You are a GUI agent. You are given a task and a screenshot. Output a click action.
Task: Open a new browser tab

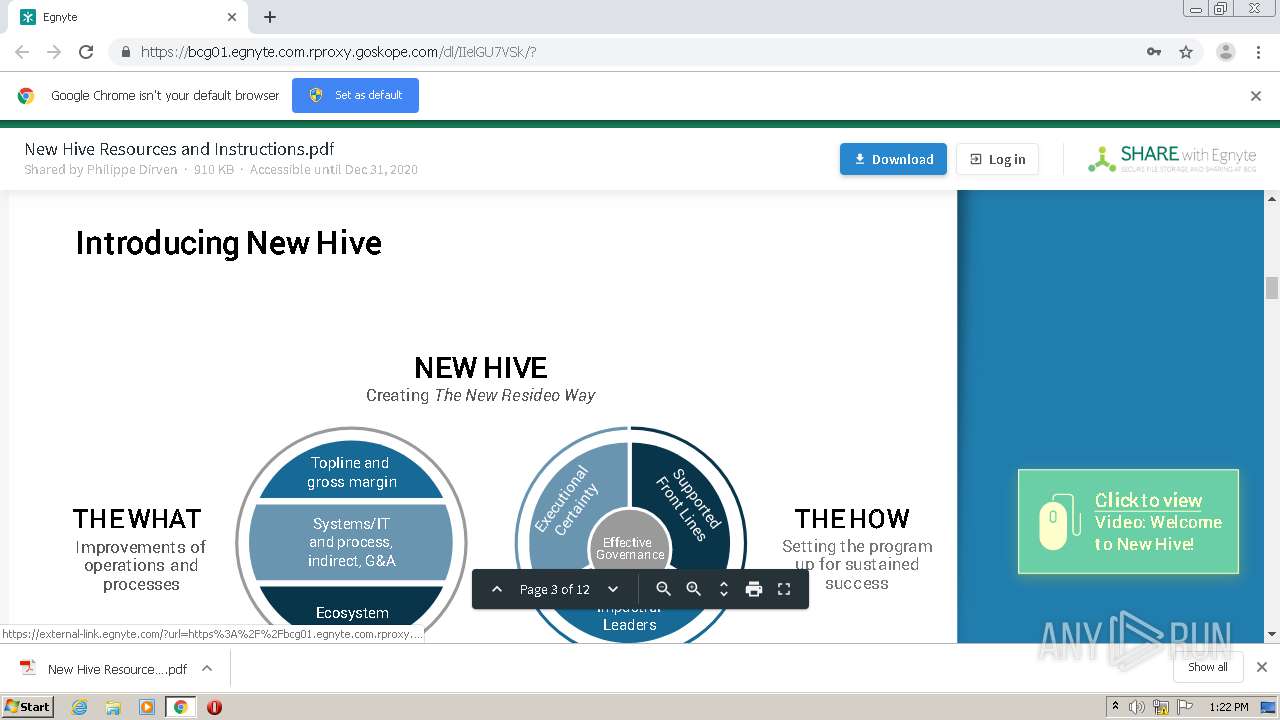point(270,17)
